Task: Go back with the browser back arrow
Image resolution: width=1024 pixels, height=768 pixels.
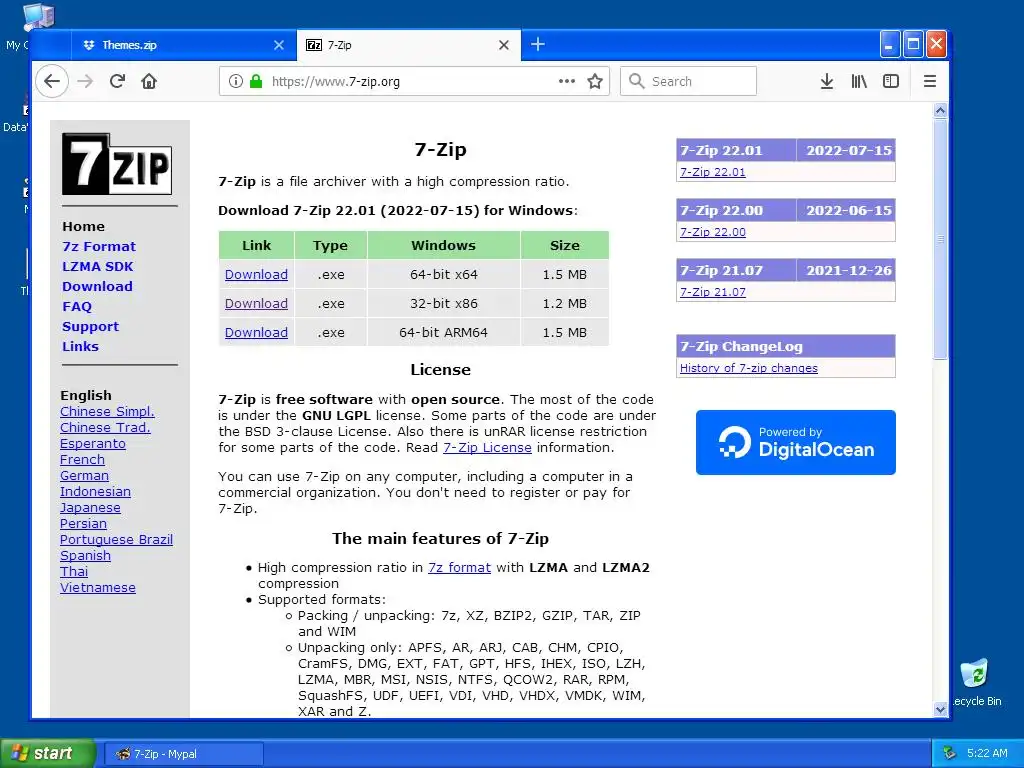Action: [52, 81]
